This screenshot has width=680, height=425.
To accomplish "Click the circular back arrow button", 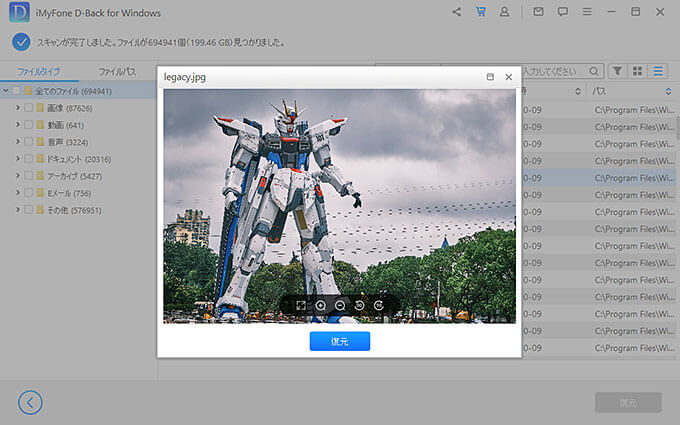I will (30, 402).
